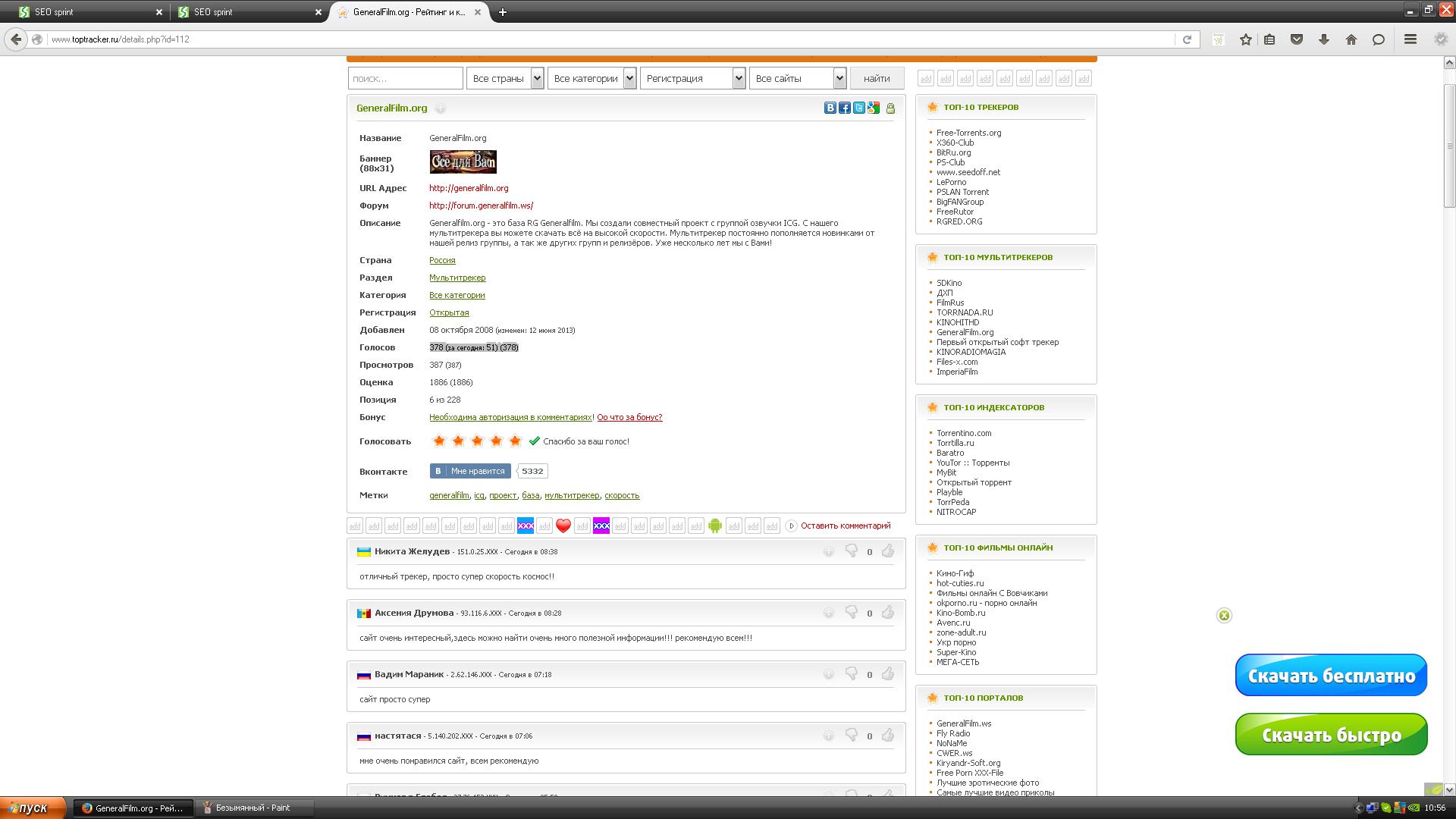
Task: Open the 'Регистрация' filter dropdown
Action: pyautogui.click(x=692, y=78)
